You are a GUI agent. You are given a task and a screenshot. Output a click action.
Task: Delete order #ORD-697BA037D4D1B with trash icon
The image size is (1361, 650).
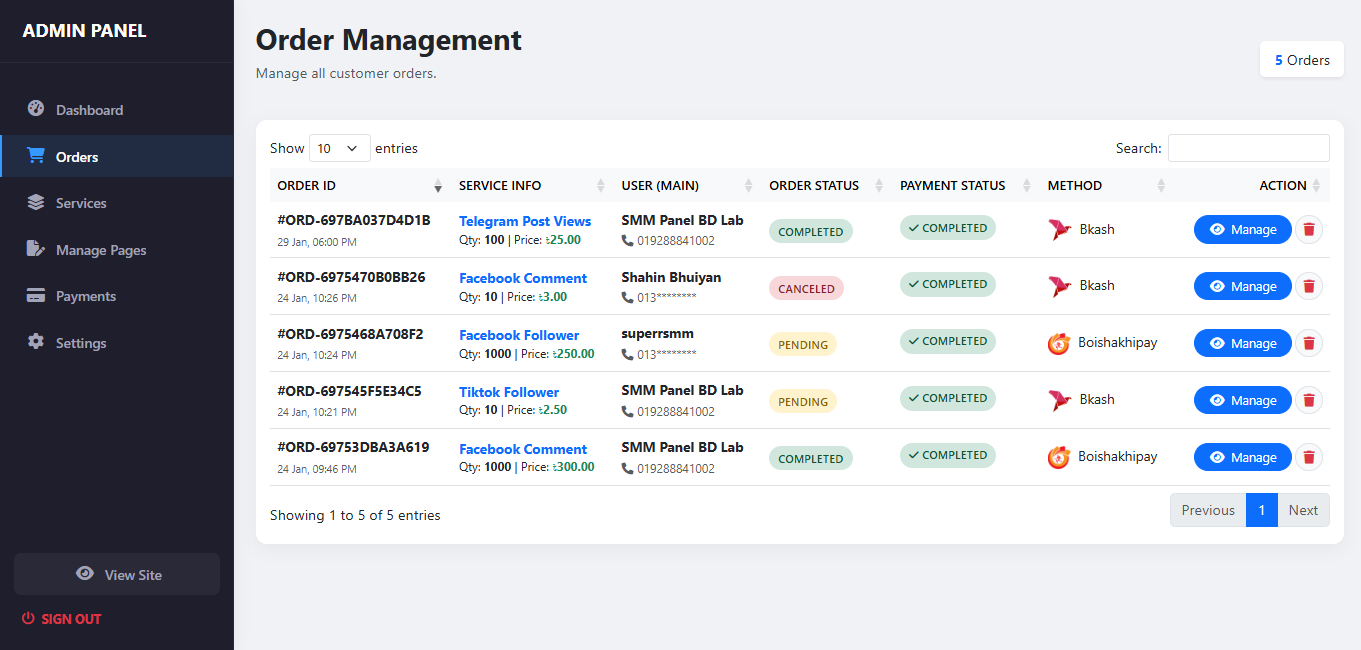tap(1308, 230)
